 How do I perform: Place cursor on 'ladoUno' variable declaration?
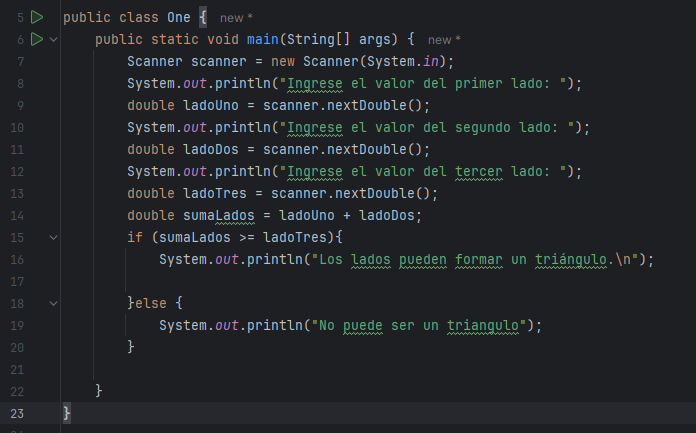211,105
